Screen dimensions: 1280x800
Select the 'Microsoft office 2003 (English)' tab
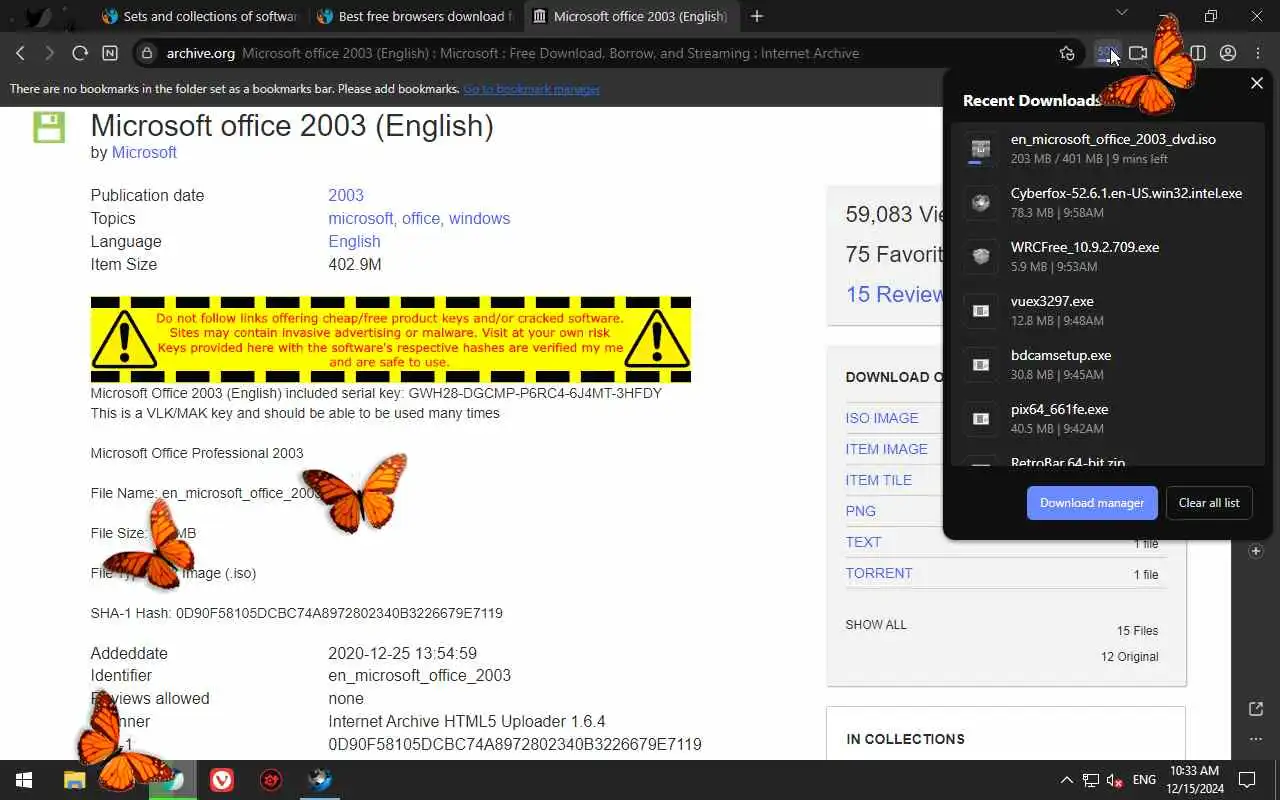(631, 16)
